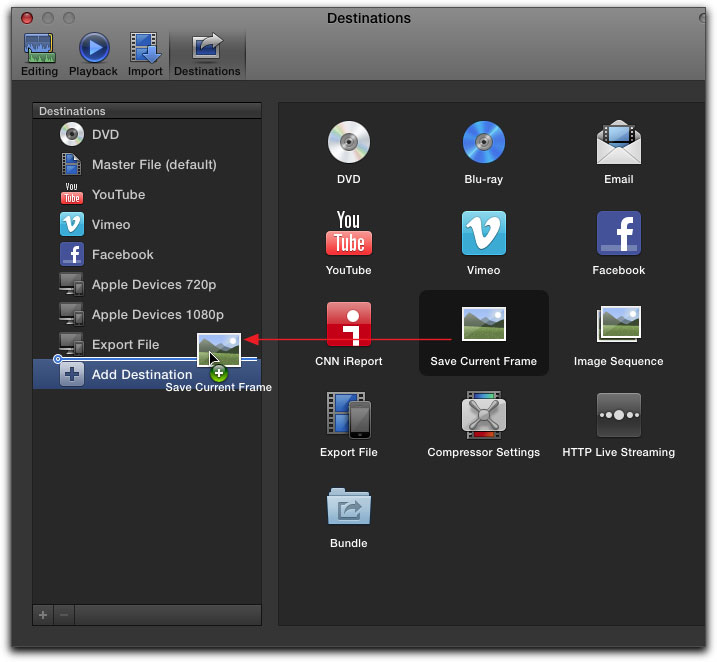
Task: Open the Playback preferences pane
Action: point(93,55)
